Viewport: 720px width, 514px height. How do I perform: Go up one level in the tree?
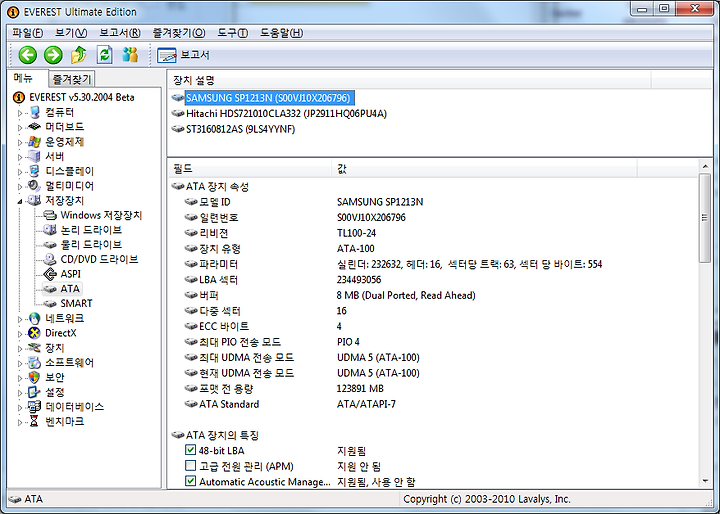(79, 55)
